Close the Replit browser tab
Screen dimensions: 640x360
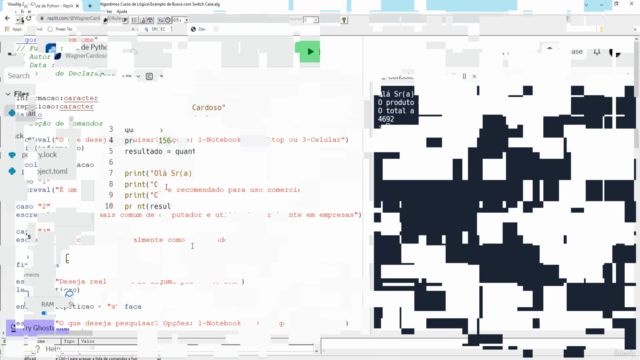pyautogui.click(x=77, y=6)
